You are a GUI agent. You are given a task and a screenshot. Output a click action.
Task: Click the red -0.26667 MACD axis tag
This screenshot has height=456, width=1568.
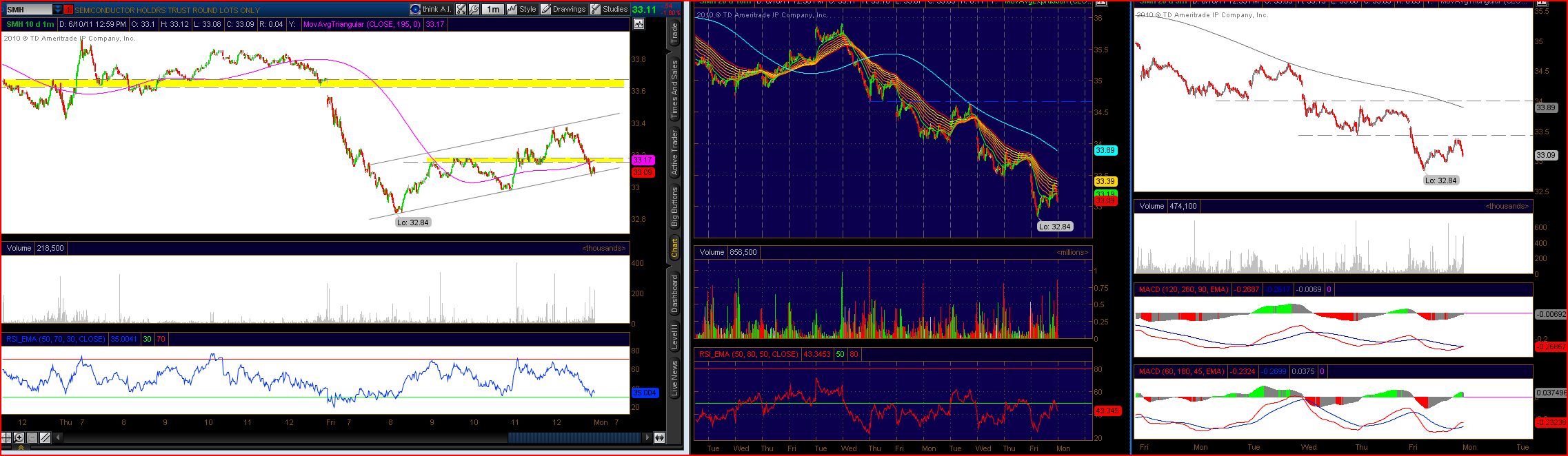coord(1550,346)
